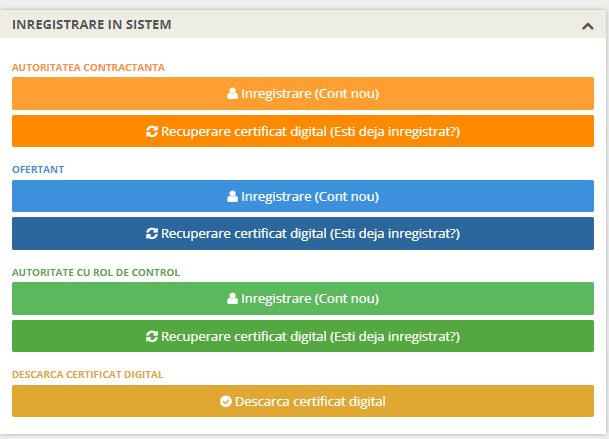Click refresh icon on orange Recuperare button
Image resolution: width=609 pixels, height=439 pixels.
click(x=152, y=132)
